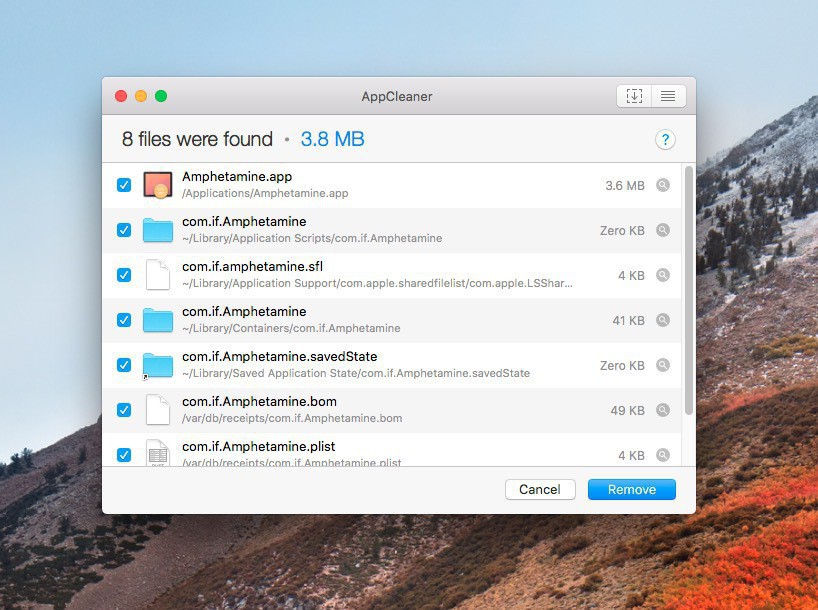Uncheck the Containers com.if.Amphetamine checkbox
818x610 pixels.
coord(124,320)
